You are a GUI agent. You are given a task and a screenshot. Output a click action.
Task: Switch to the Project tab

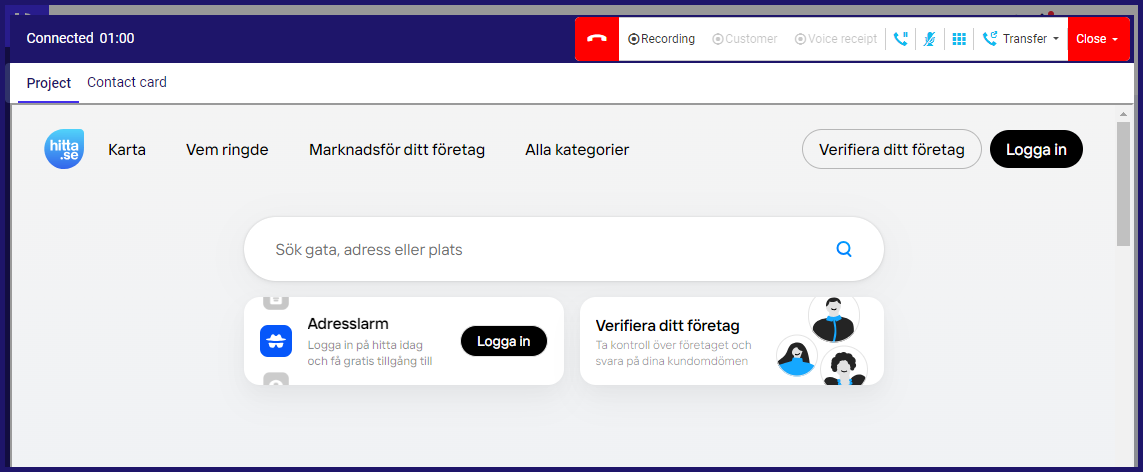(x=49, y=83)
